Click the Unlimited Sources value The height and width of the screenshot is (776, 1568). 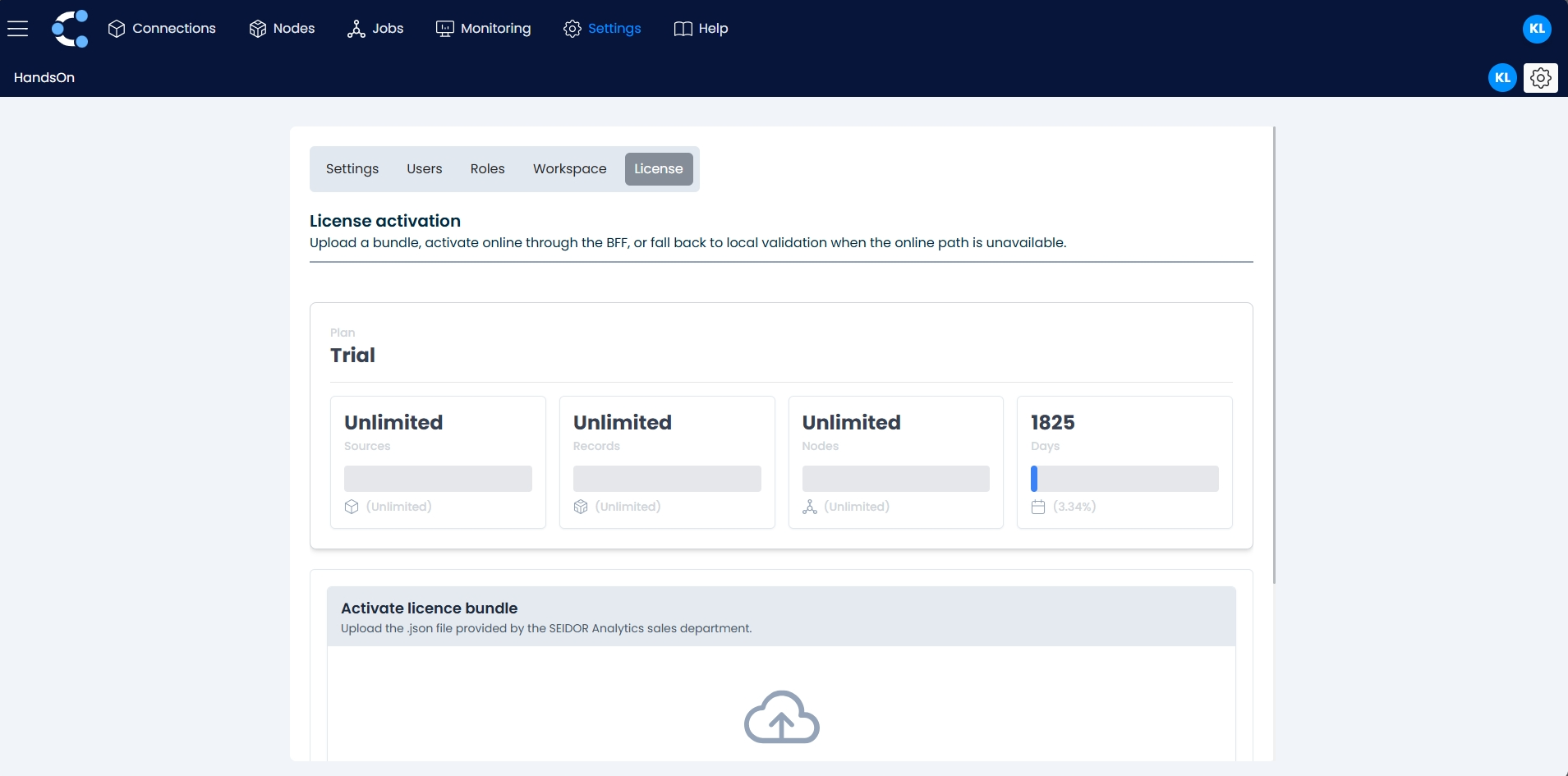point(393,423)
